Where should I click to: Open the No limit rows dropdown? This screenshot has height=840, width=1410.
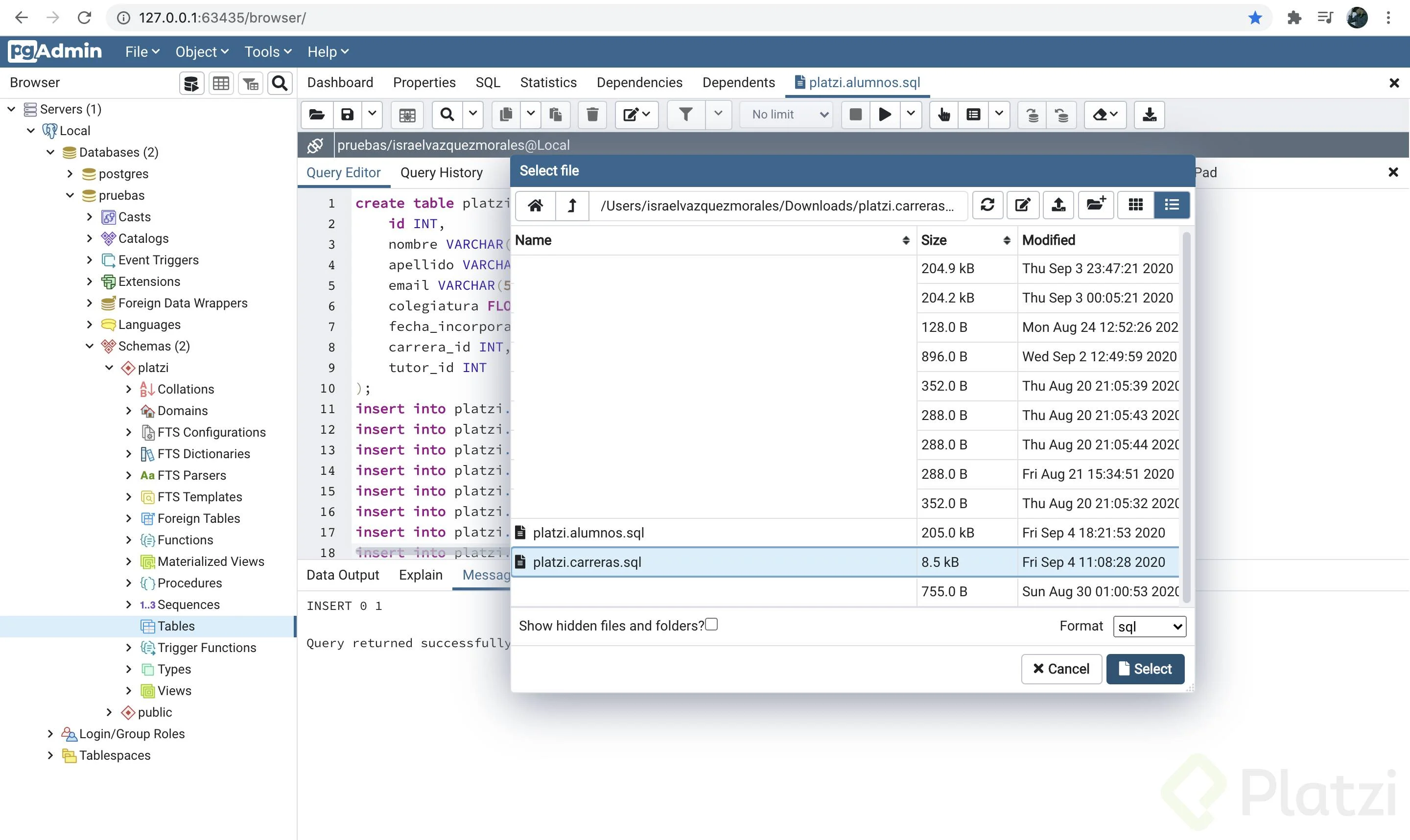click(788, 115)
